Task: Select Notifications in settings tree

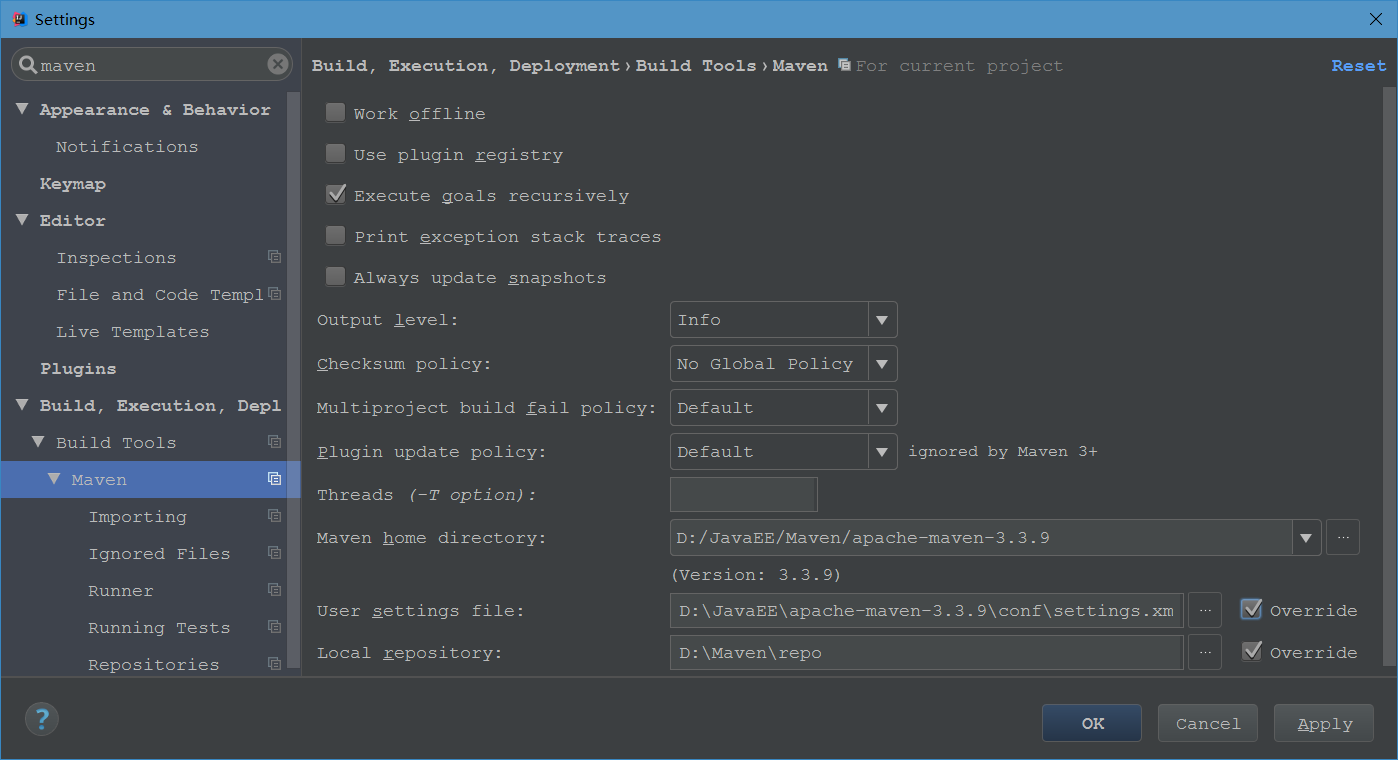Action: (127, 147)
